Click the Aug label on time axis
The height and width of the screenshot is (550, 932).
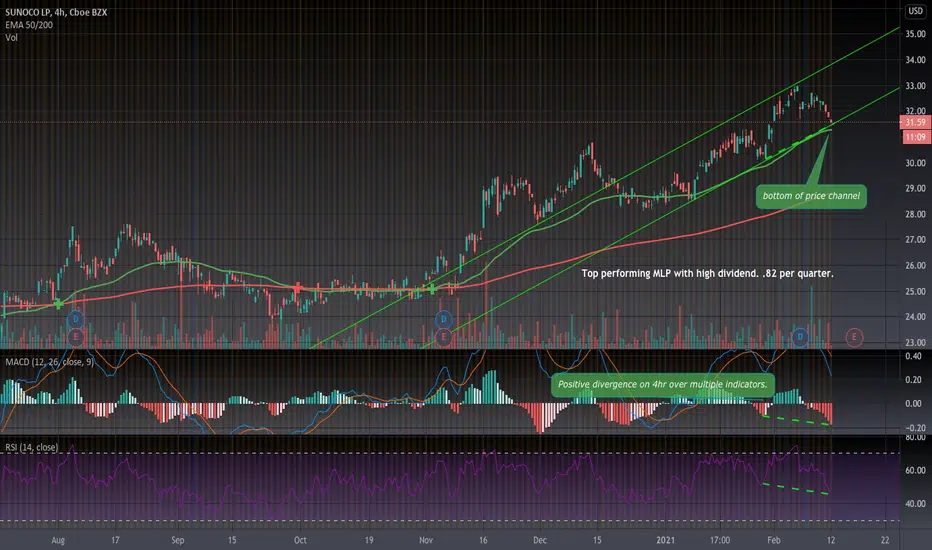[58, 540]
